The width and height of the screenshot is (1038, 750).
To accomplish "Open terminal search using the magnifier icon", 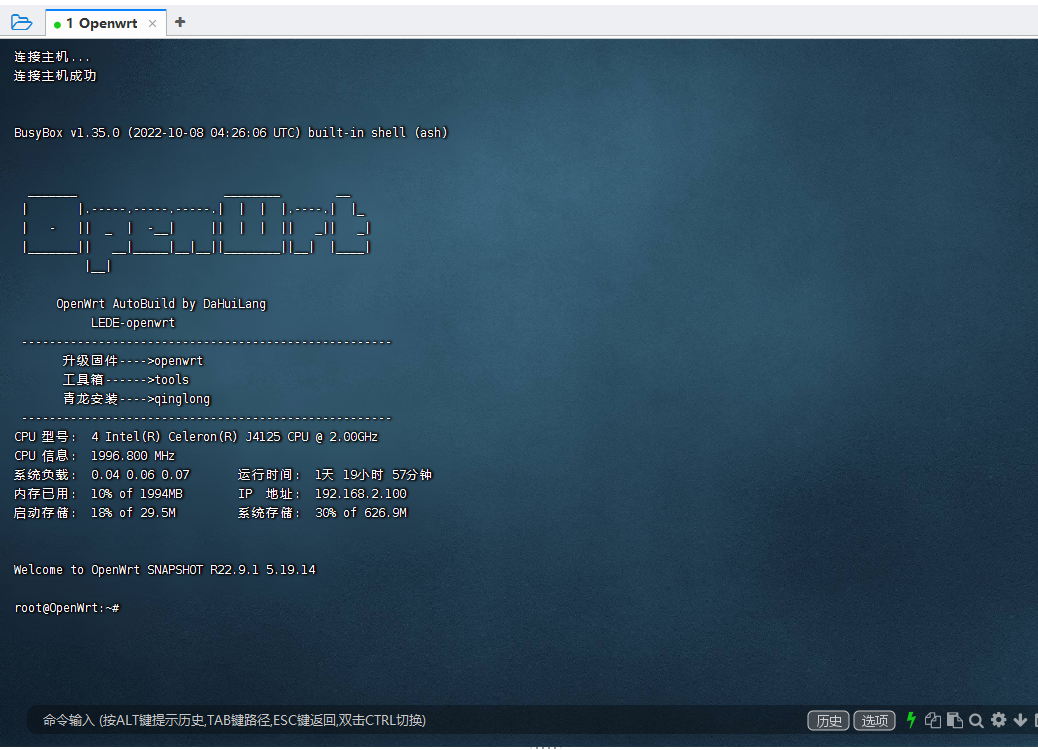I will point(976,720).
